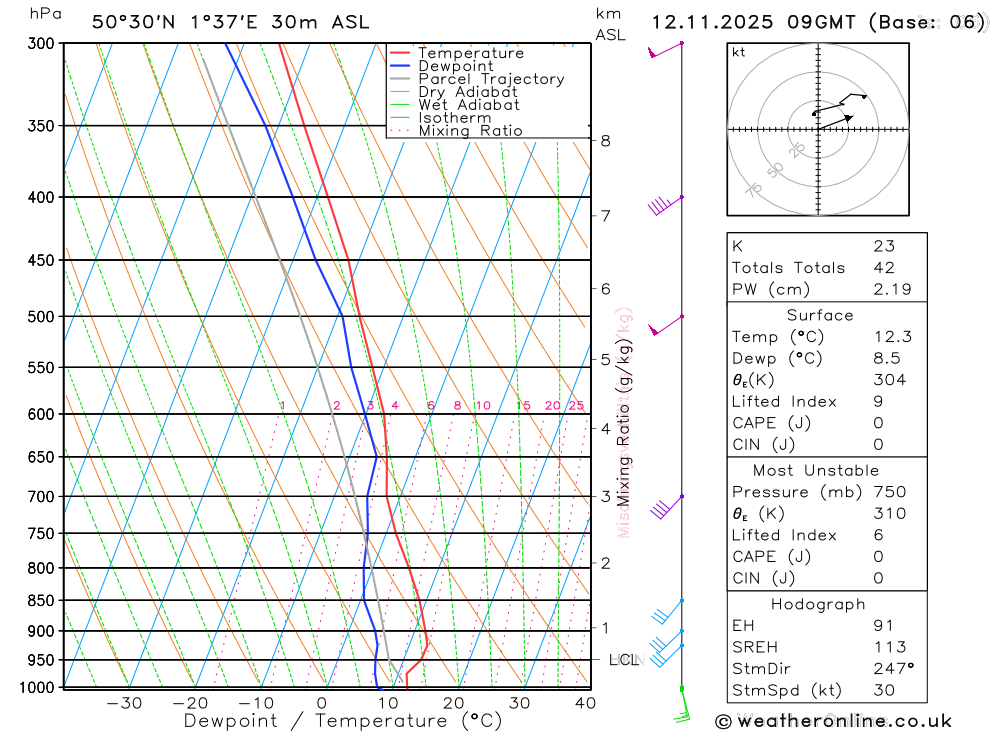Click the 'km ASL' axis label

pyautogui.click(x=610, y=24)
